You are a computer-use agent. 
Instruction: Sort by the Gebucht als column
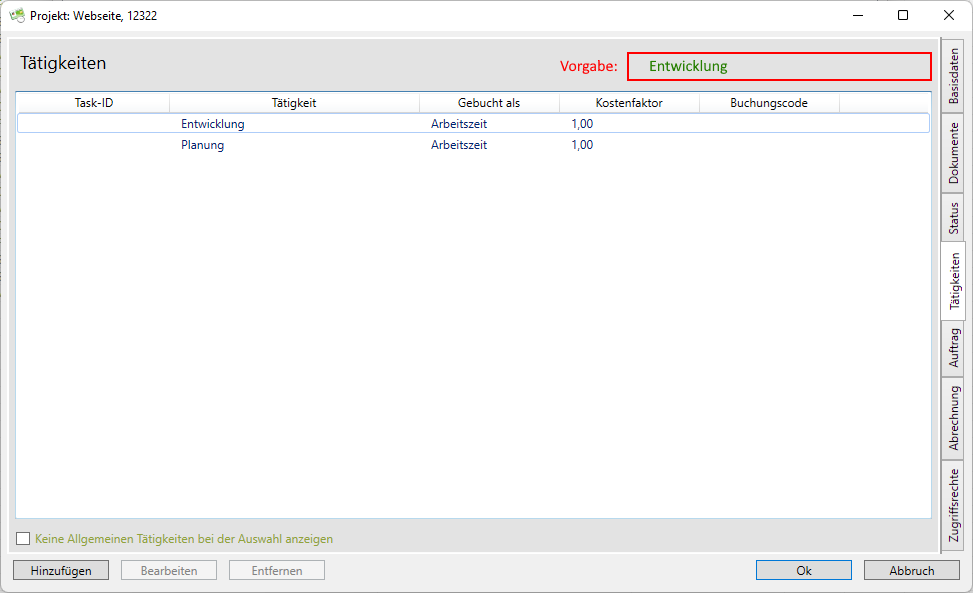[x=488, y=102]
